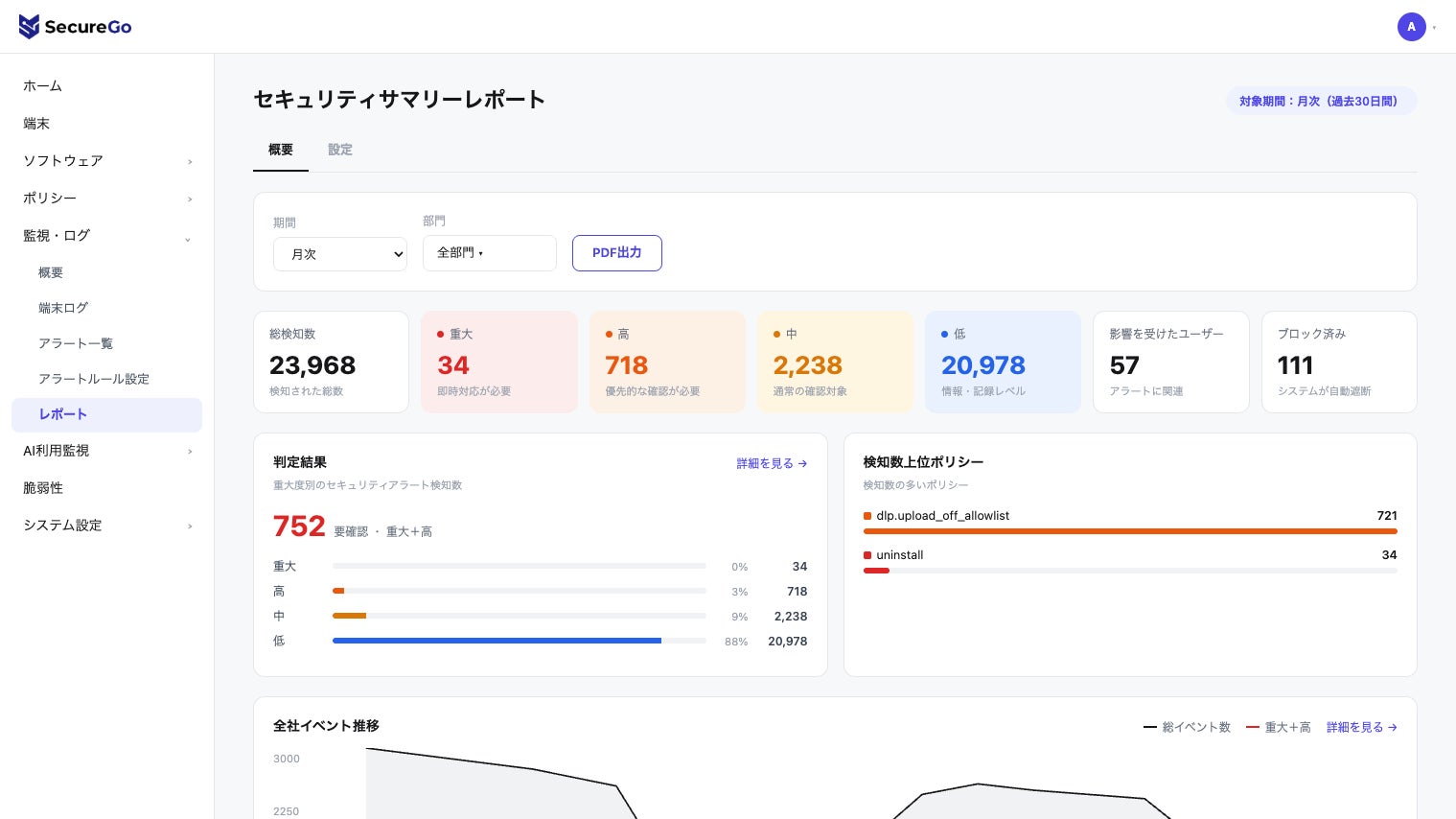
Task: Click the 高 718 summary card
Action: [667, 362]
